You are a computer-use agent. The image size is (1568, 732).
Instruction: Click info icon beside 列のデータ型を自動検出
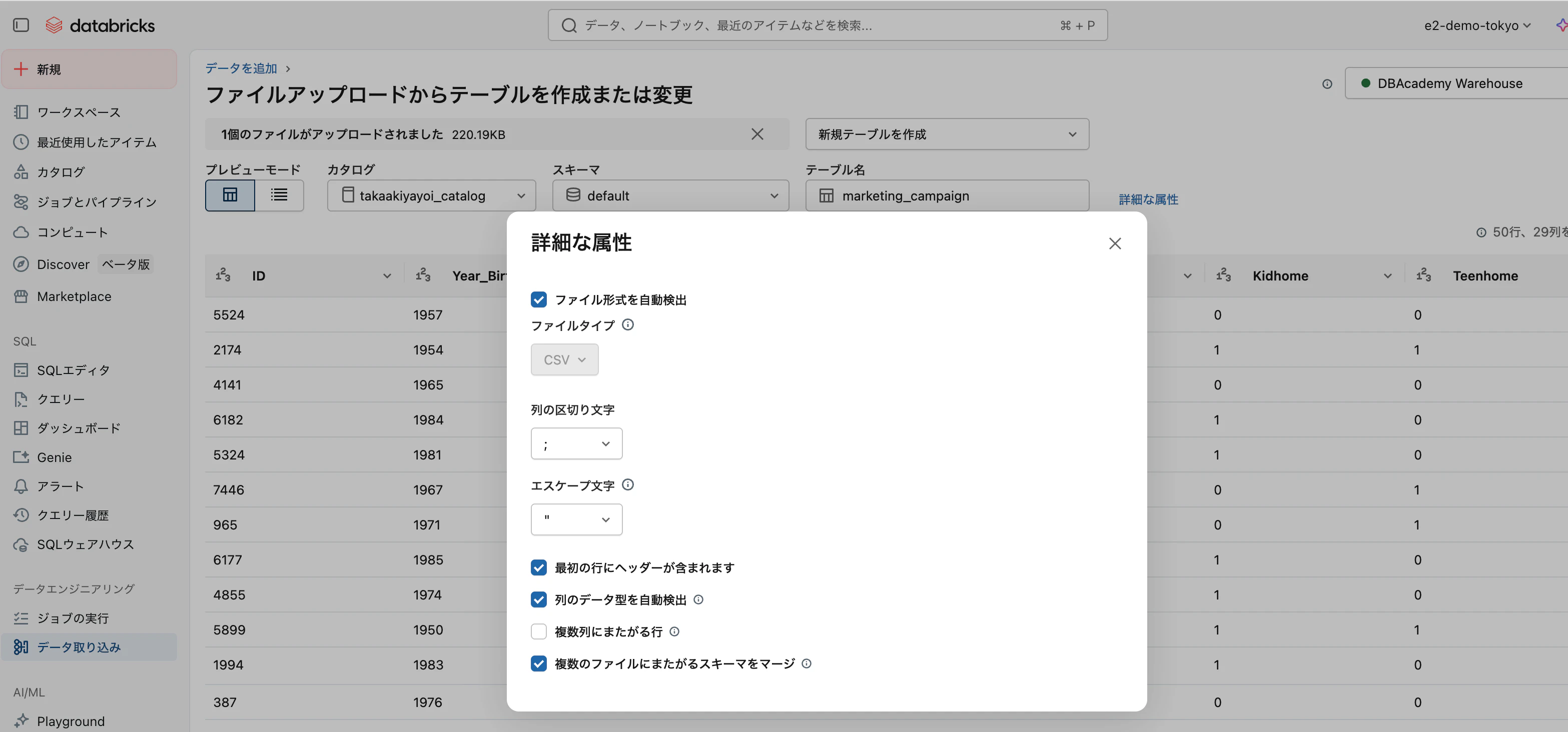(698, 600)
